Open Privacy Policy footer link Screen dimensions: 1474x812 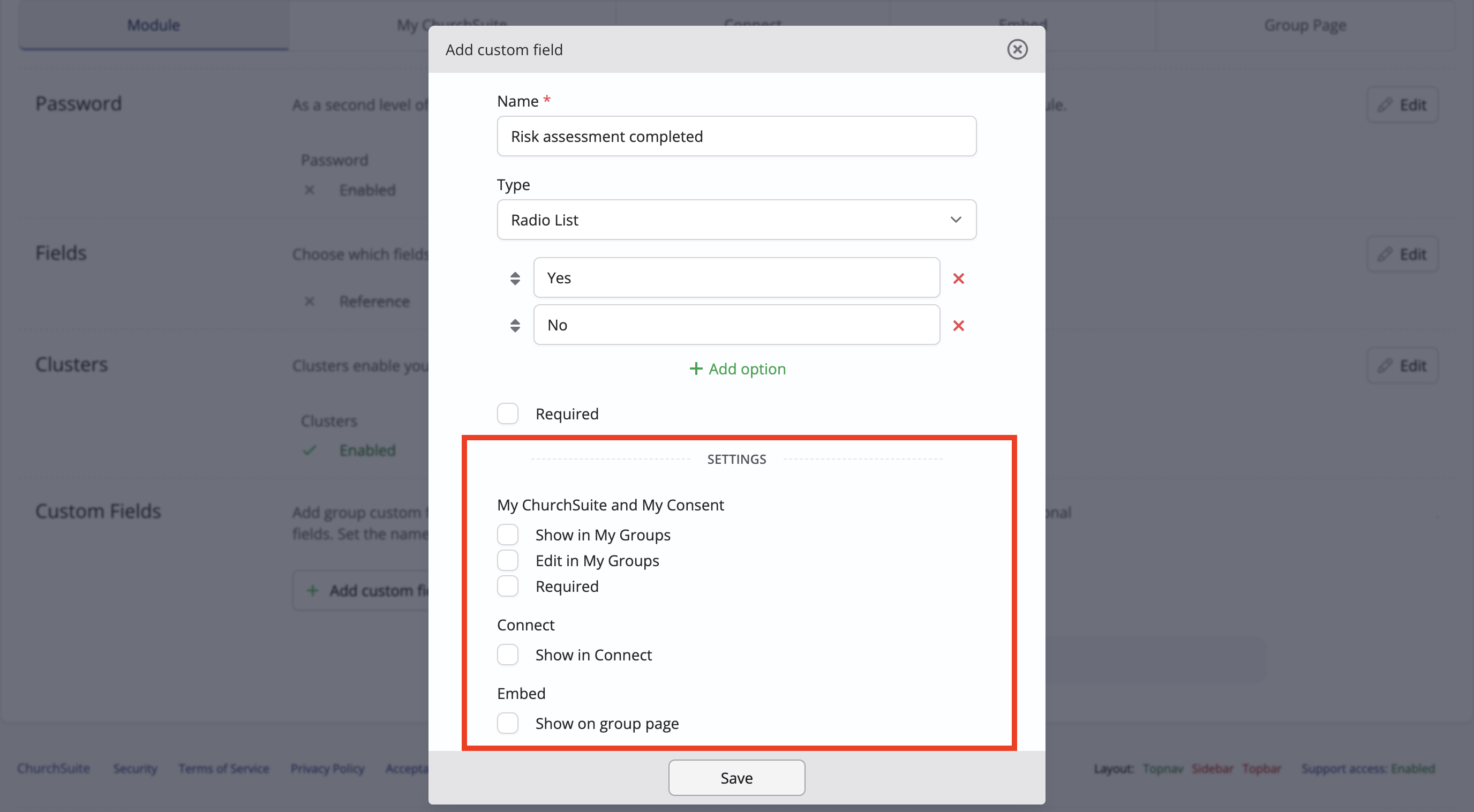[x=327, y=768]
